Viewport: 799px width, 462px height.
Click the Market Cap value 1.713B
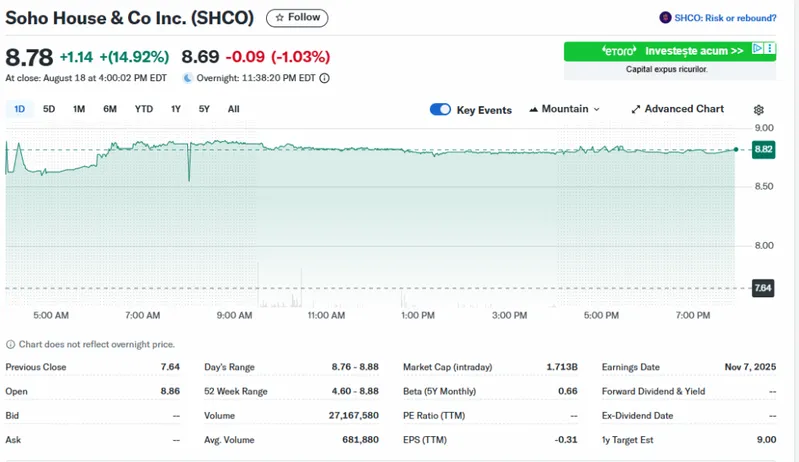(562, 367)
